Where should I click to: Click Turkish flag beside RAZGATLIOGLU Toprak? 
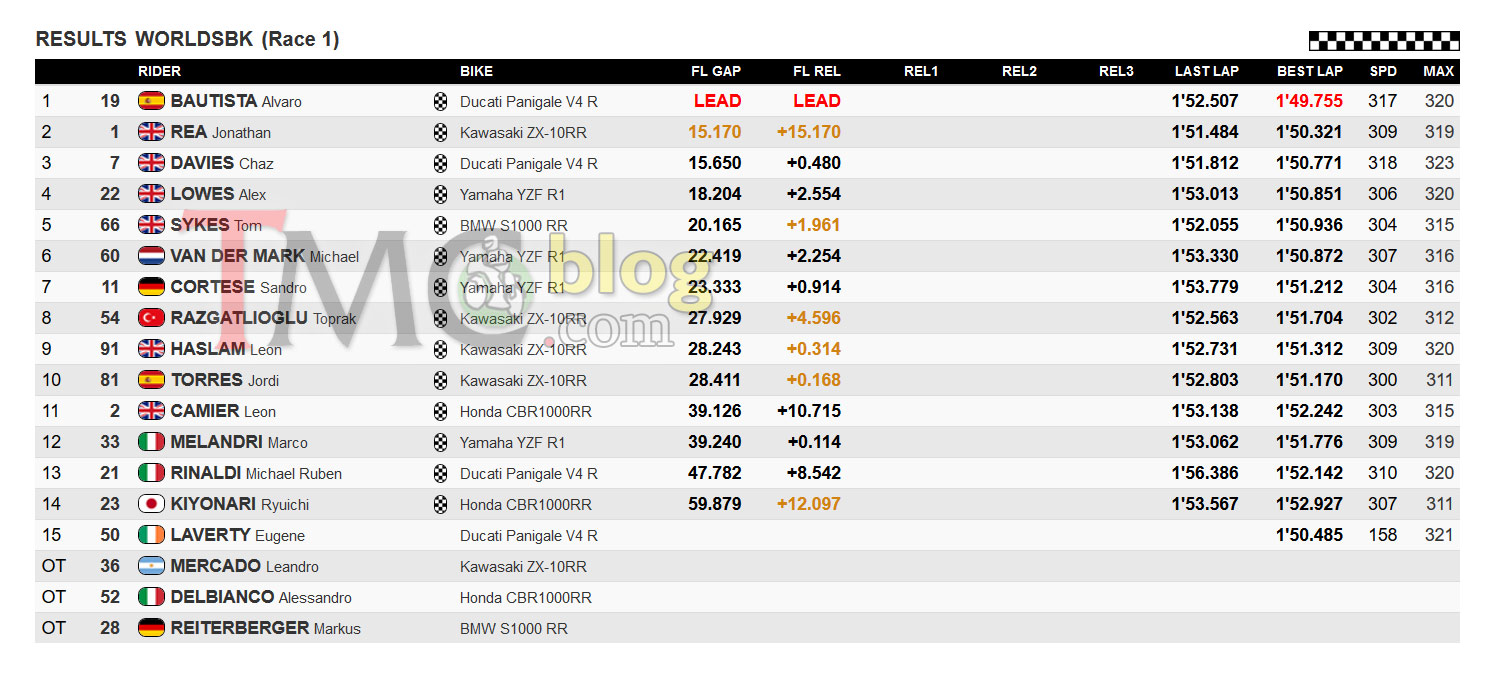pyautogui.click(x=151, y=318)
